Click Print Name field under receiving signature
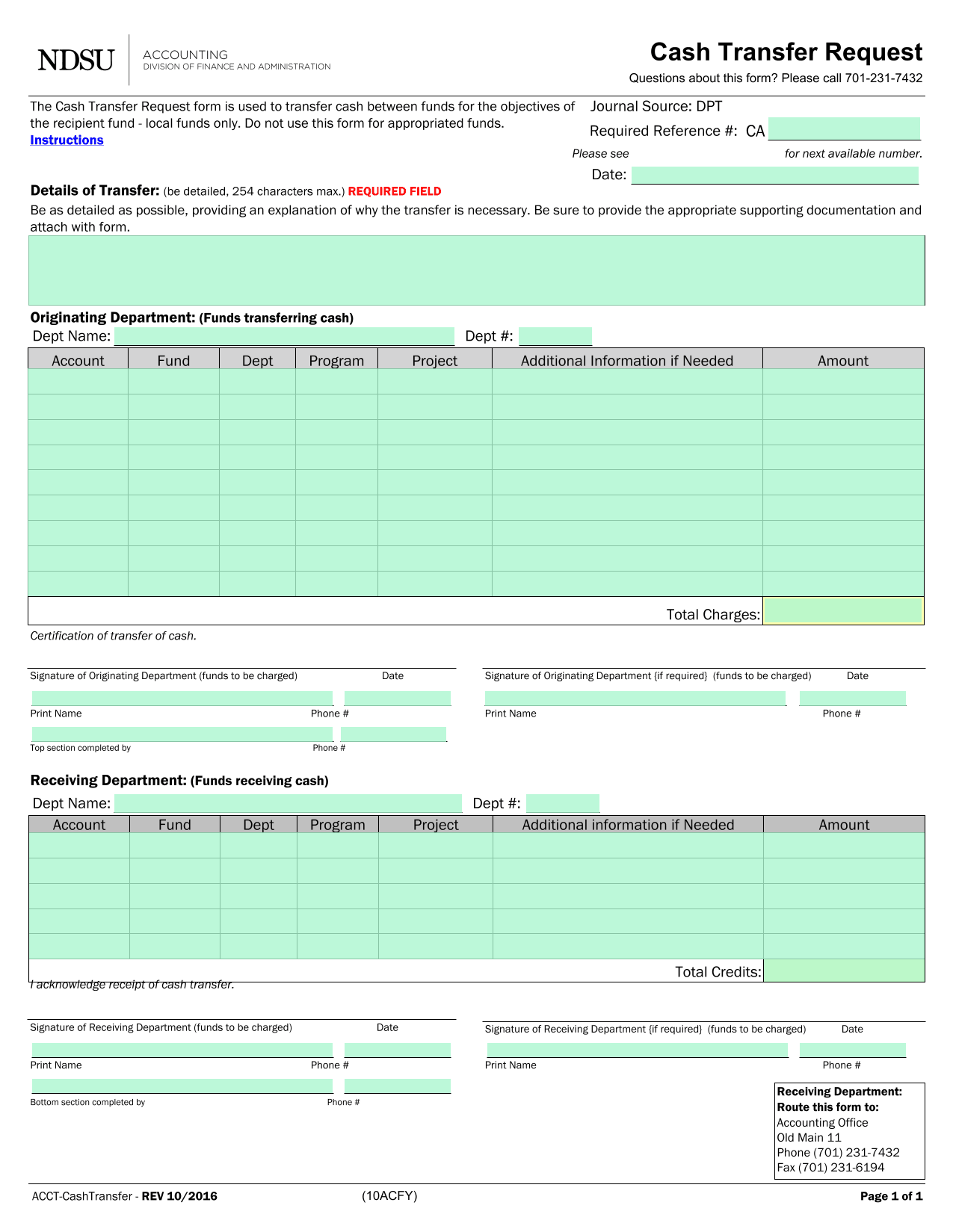The width and height of the screenshot is (953, 1232). click(x=182, y=1050)
